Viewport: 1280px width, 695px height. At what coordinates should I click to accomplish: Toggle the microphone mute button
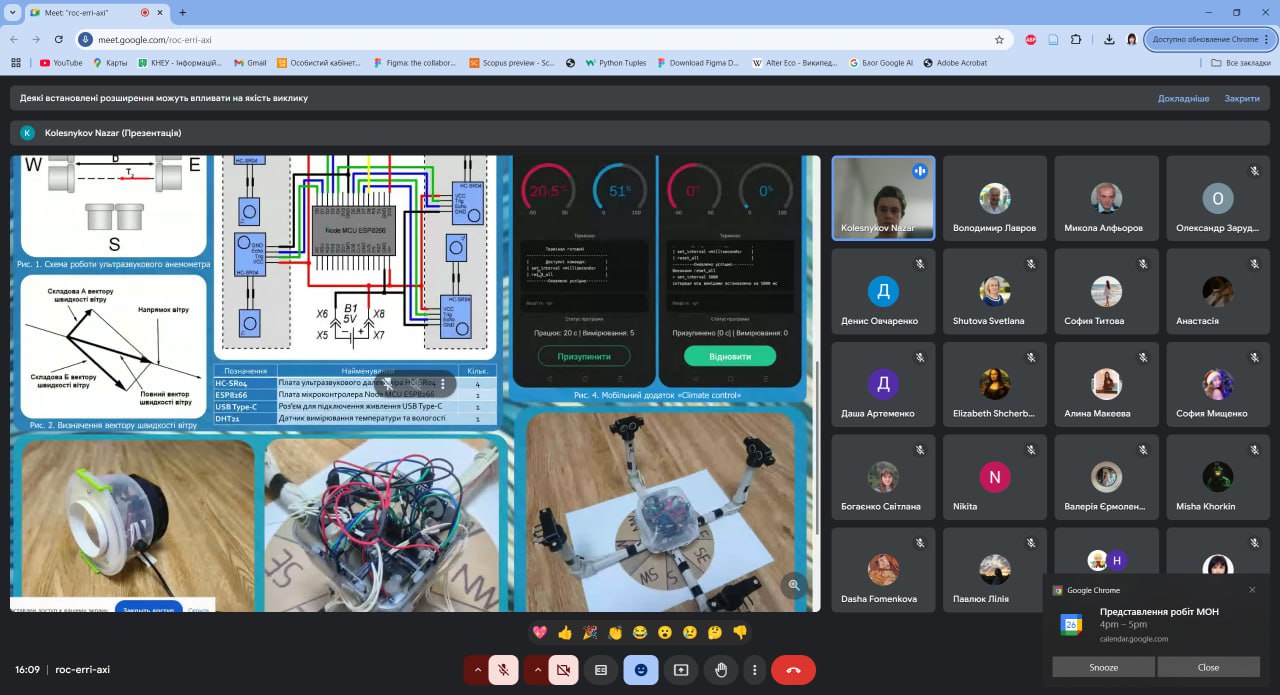pos(503,670)
